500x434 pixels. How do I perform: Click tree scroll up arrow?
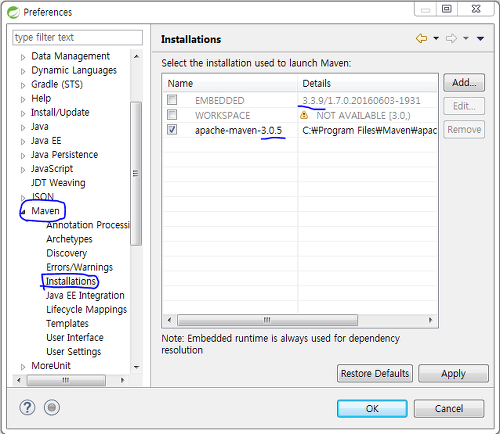coord(136,57)
